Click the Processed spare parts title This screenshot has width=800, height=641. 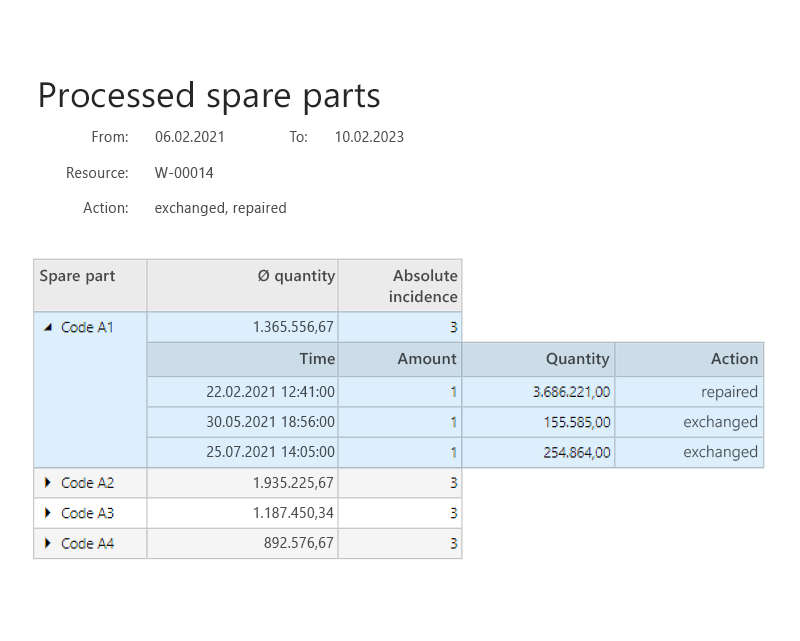click(x=209, y=95)
